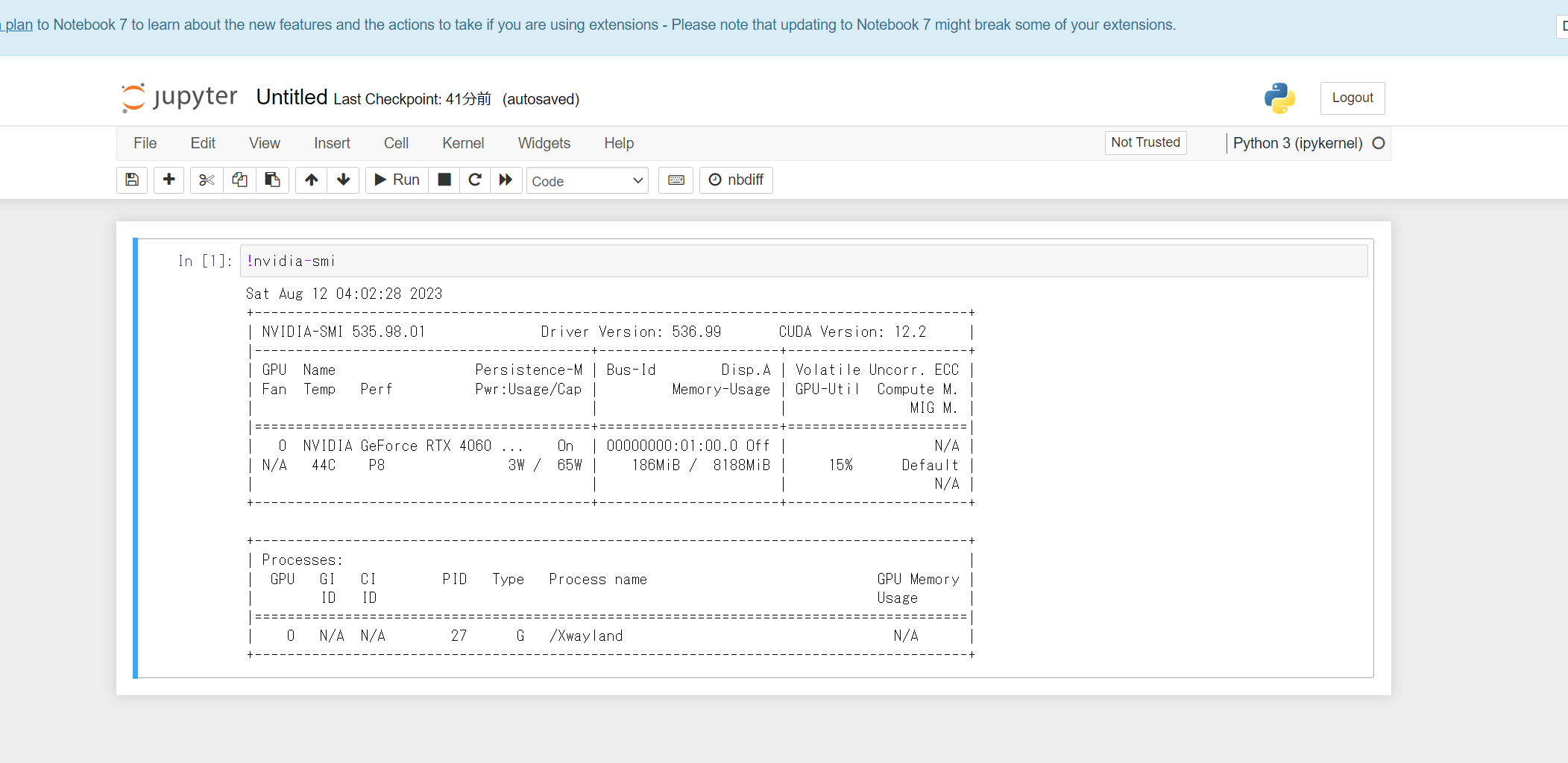This screenshot has width=1568, height=763.
Task: Click the Not Trusted button
Action: coord(1145,142)
